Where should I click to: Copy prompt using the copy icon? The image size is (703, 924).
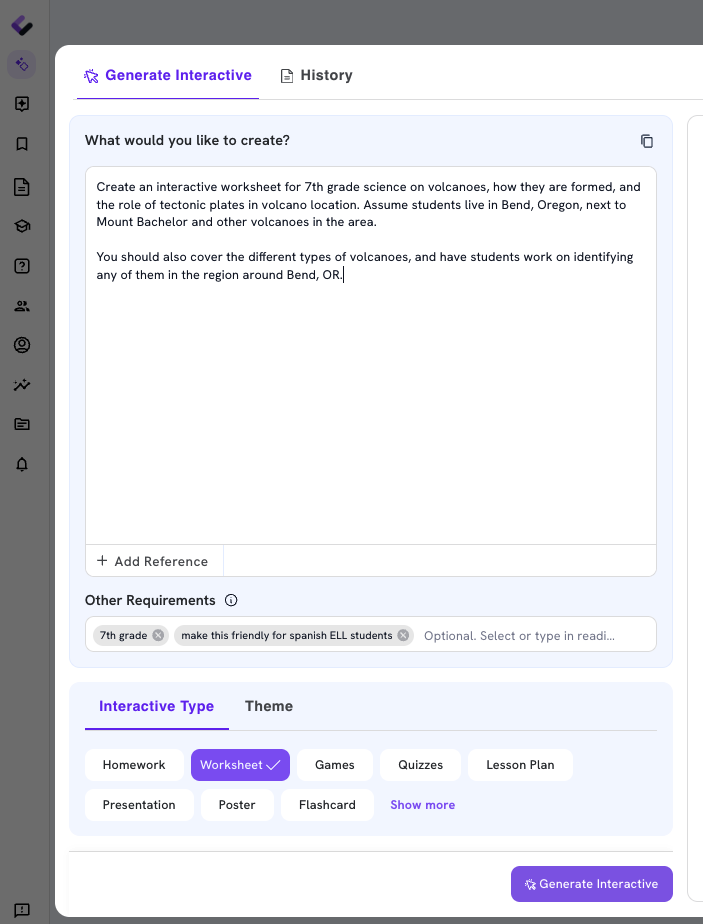pos(646,141)
